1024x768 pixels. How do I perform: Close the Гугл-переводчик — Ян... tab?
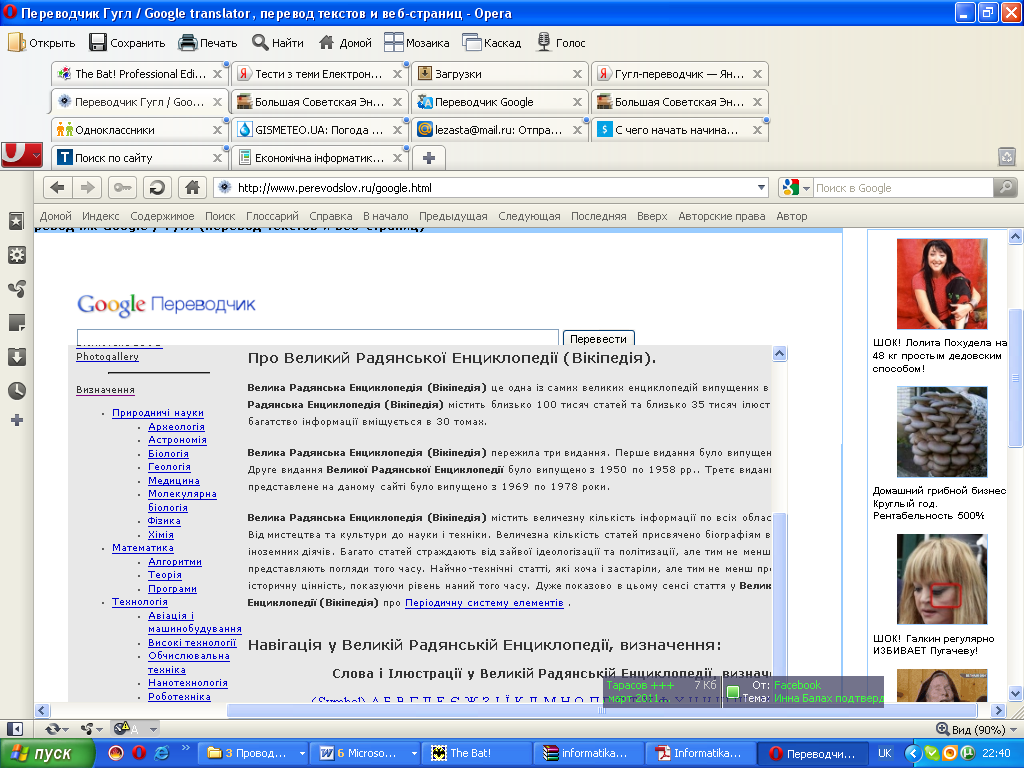757,74
